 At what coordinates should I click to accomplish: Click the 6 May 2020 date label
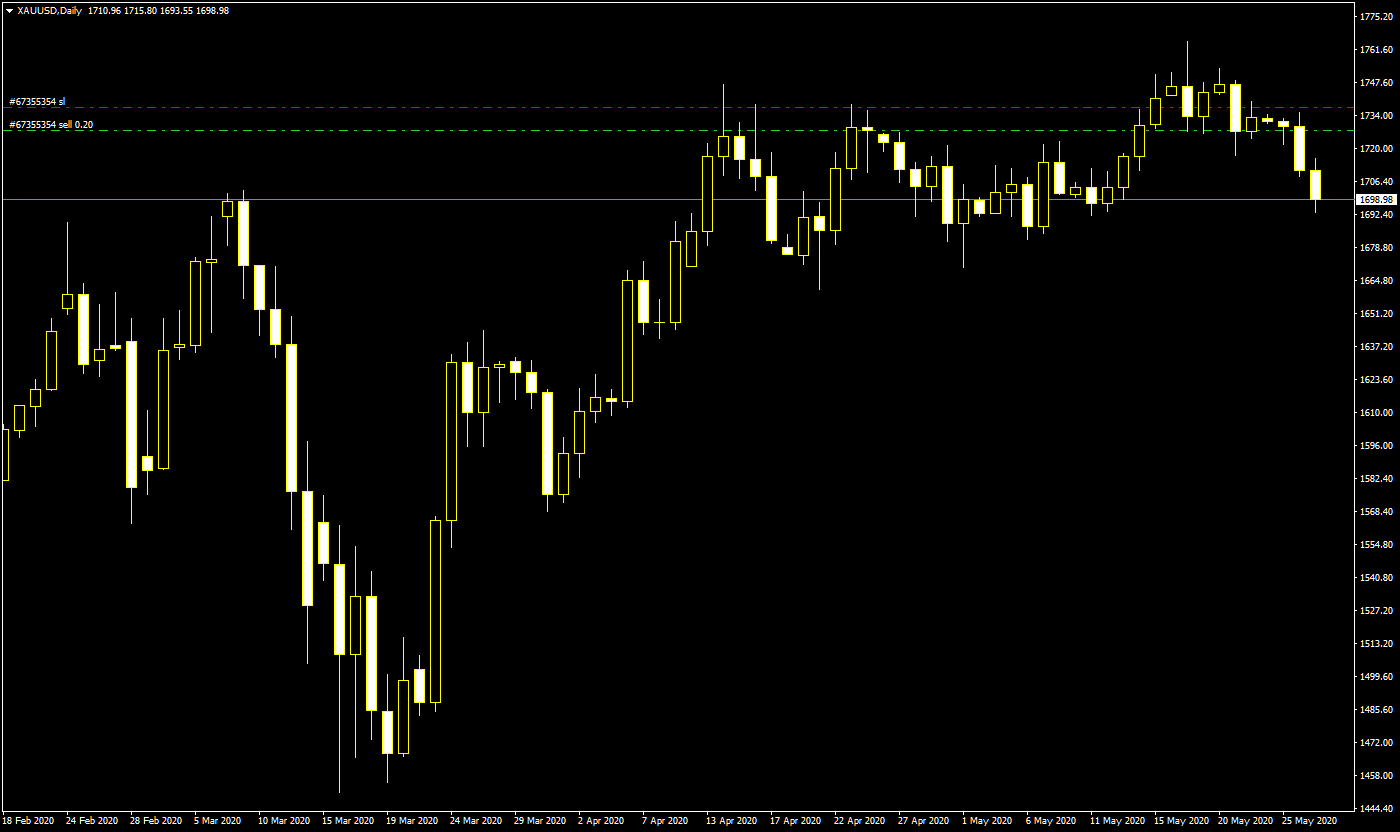(1049, 821)
